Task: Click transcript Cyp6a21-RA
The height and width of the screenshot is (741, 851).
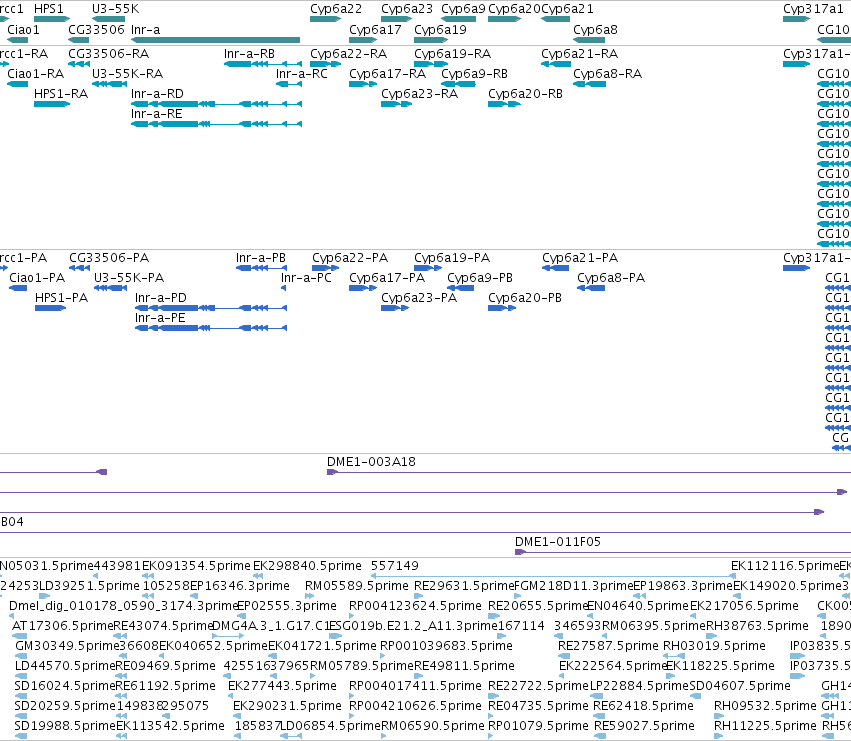Action: (x=556, y=64)
